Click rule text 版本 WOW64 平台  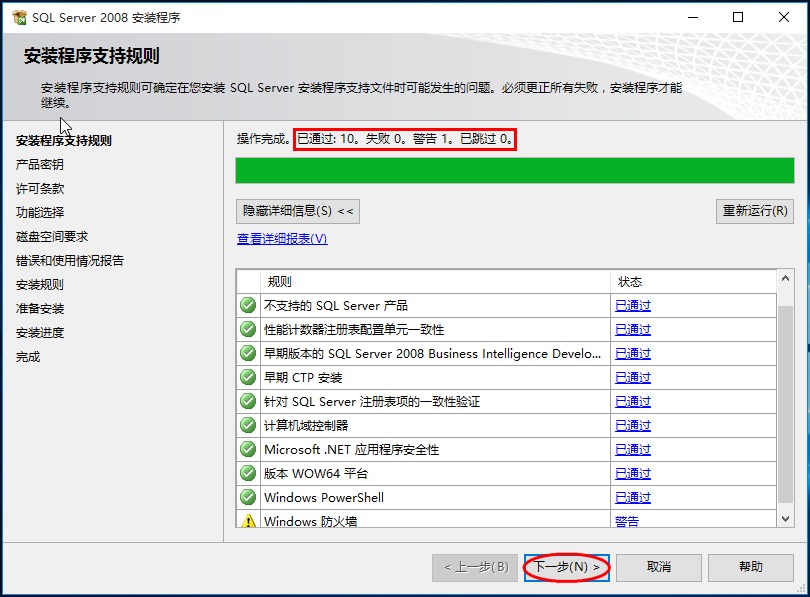[x=316, y=474]
